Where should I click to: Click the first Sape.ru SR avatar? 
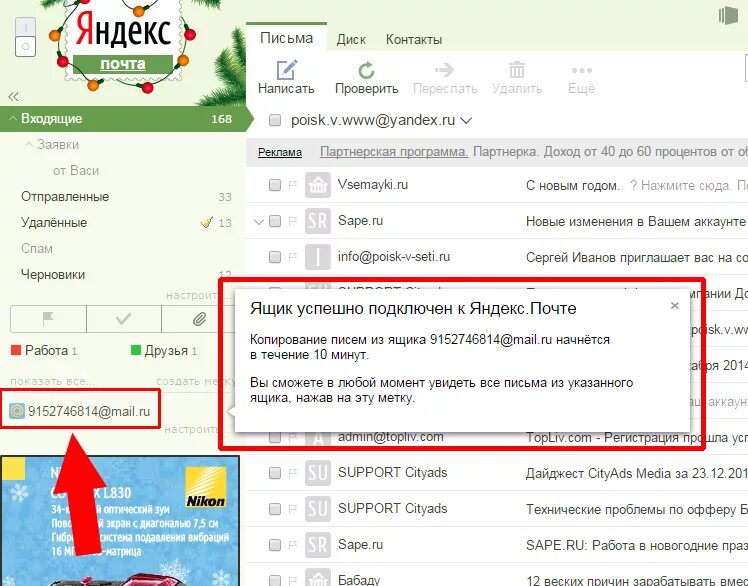click(x=318, y=221)
